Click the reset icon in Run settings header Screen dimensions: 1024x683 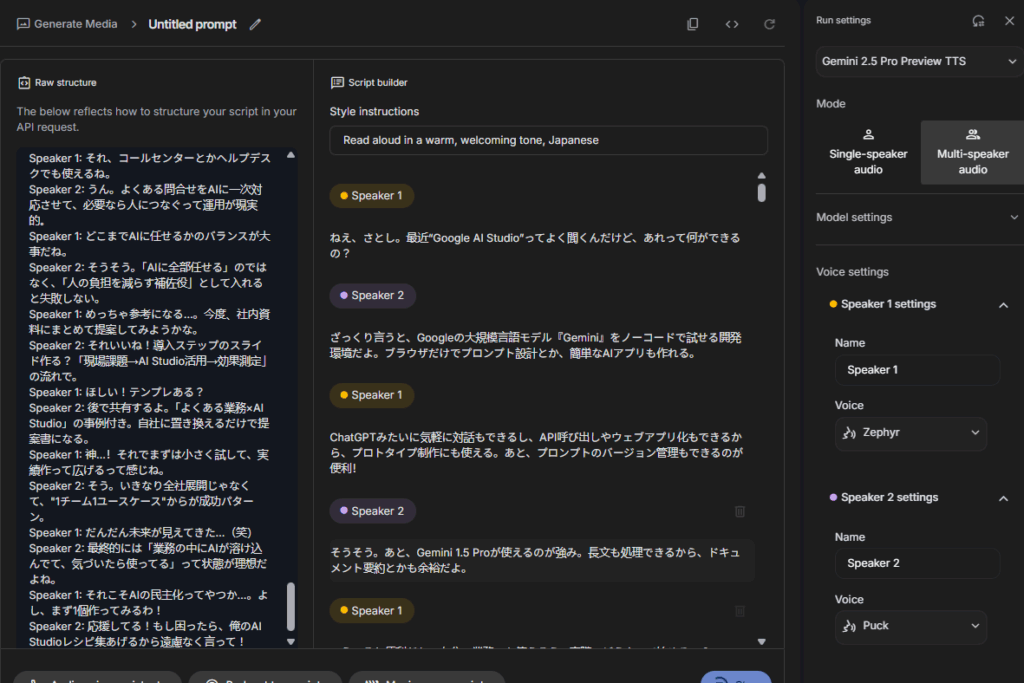978,21
